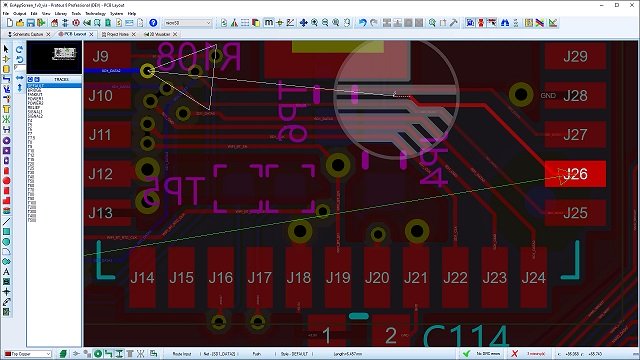
Task: Select the Selection arrow tool in left sidebar
Action: coord(6,49)
